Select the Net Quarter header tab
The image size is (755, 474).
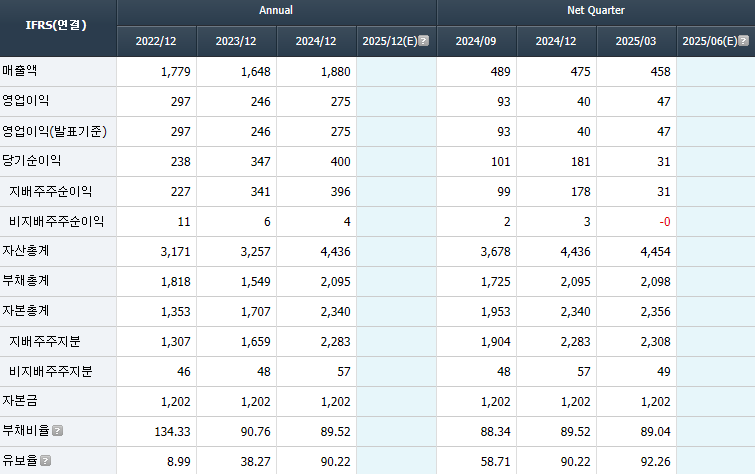[x=596, y=11]
